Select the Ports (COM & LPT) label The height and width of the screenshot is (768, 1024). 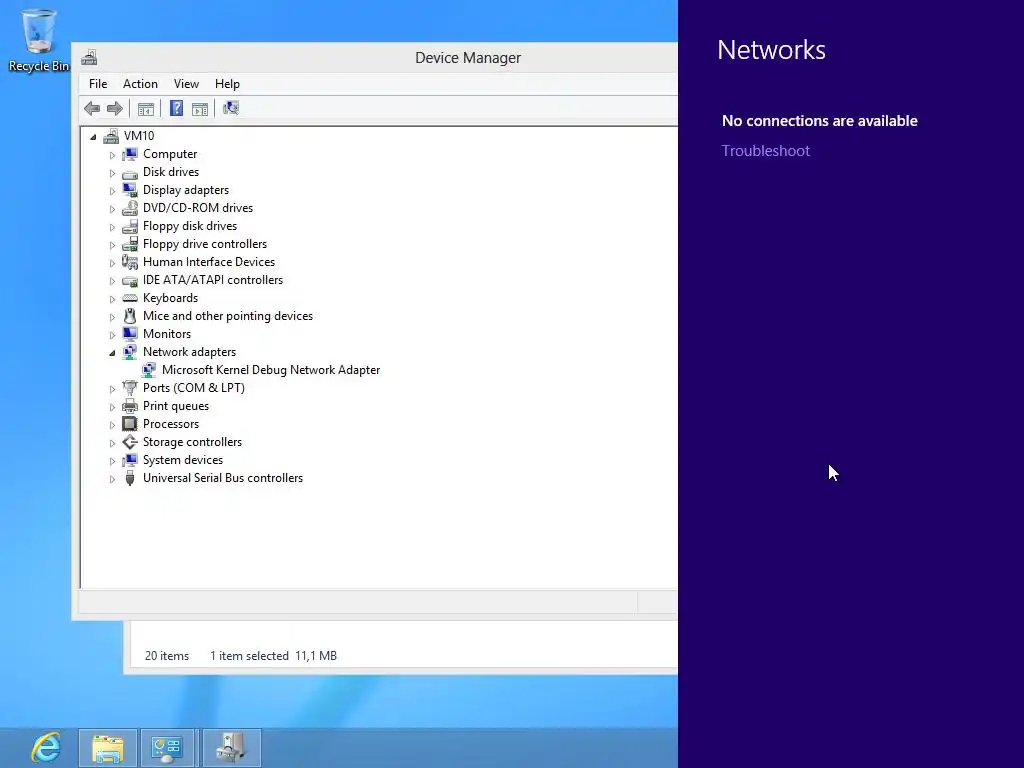point(194,388)
